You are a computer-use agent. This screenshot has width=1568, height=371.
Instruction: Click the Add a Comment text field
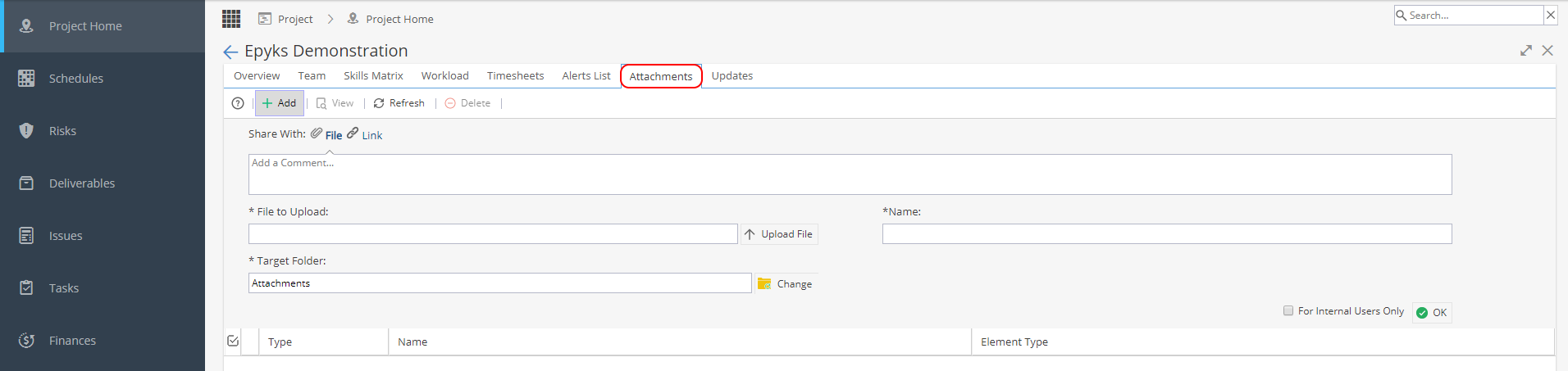850,174
